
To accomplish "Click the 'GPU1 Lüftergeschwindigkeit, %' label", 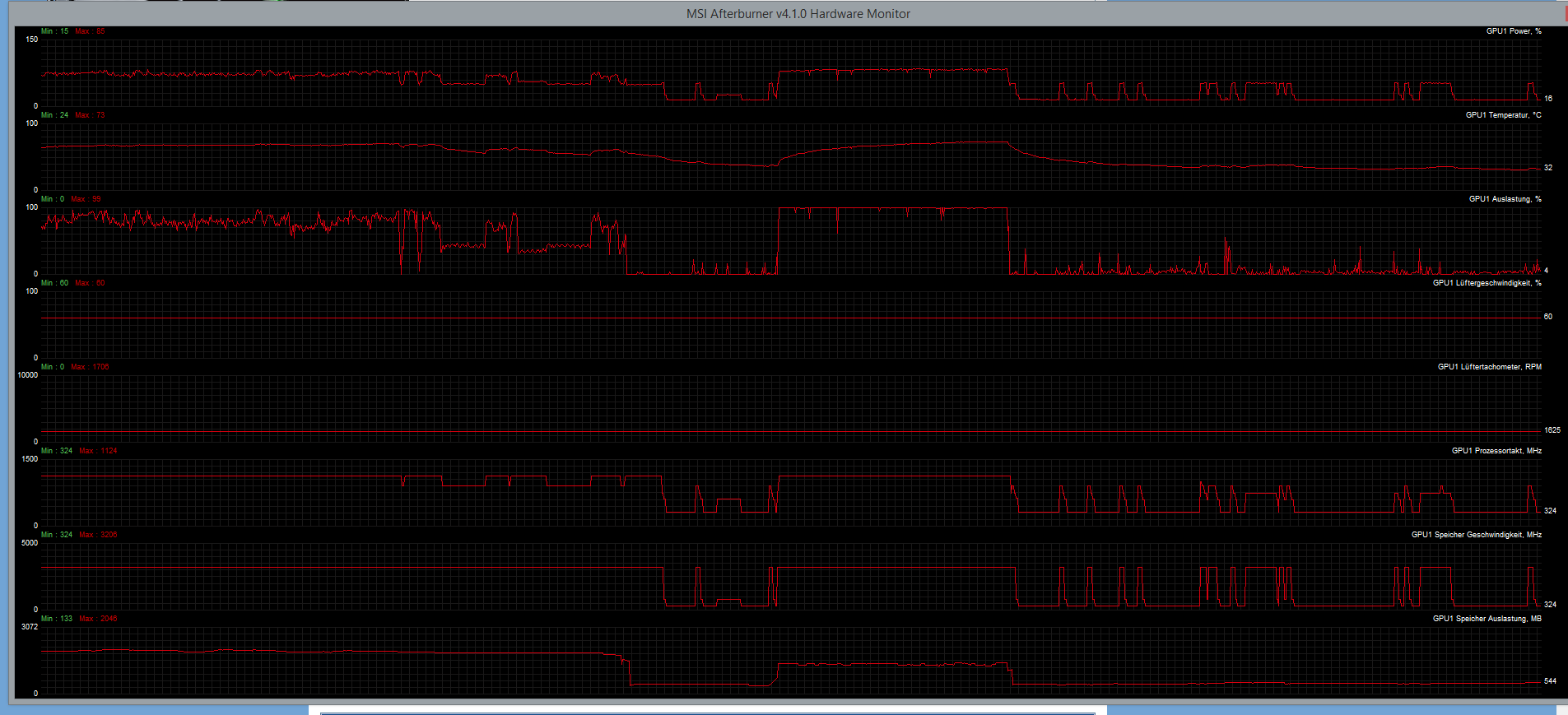I will [1487, 283].
